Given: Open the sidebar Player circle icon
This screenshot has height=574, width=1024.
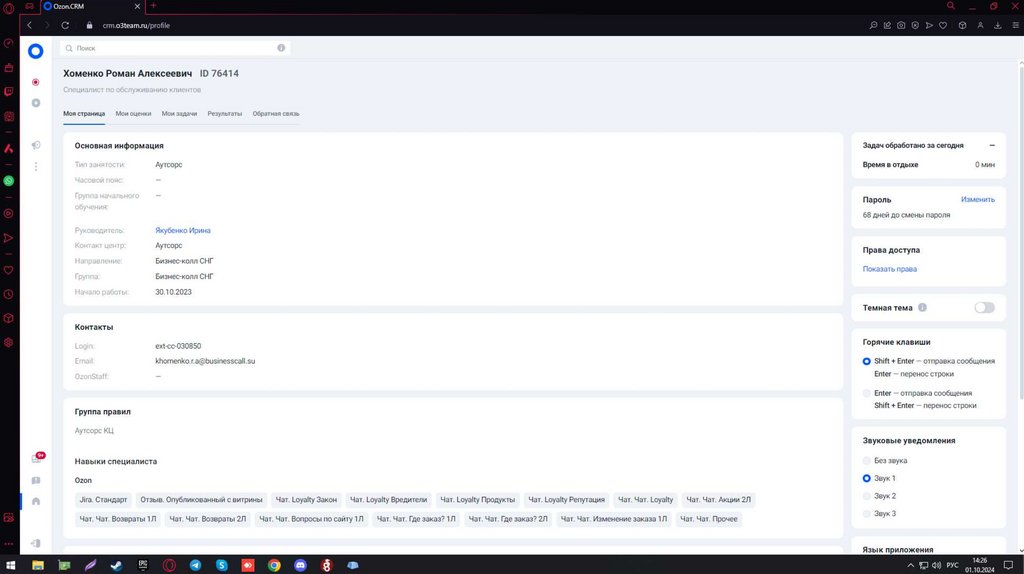Looking at the screenshot, I should [x=8, y=214].
